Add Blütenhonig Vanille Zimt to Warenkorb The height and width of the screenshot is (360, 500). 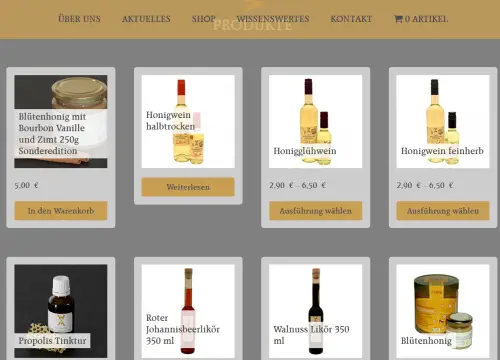[61, 211]
